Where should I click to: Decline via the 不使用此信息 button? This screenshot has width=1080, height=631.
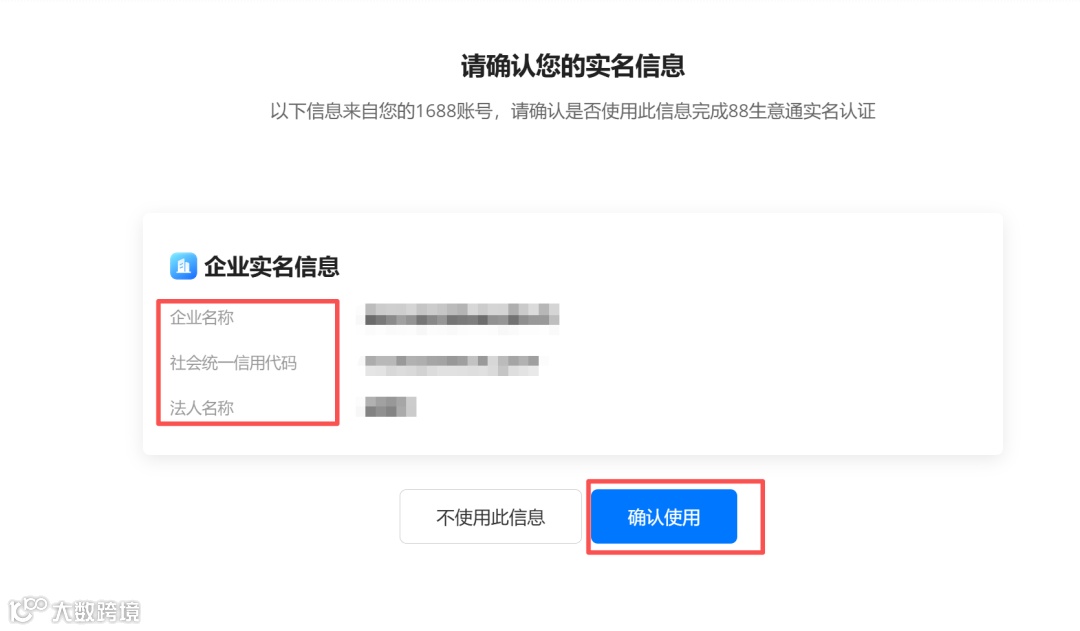(x=490, y=517)
